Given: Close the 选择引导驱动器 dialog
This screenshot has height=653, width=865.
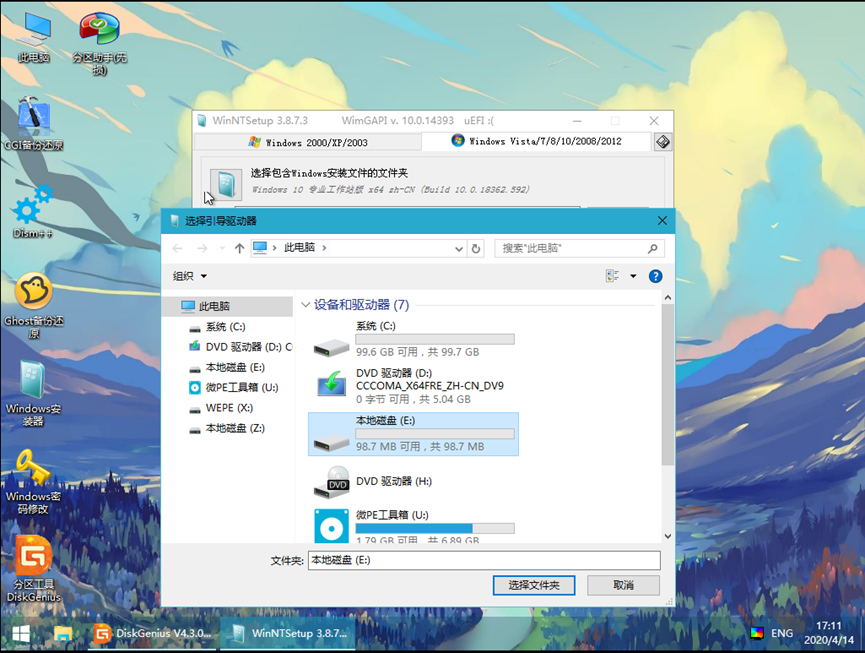Looking at the screenshot, I should tap(662, 221).
